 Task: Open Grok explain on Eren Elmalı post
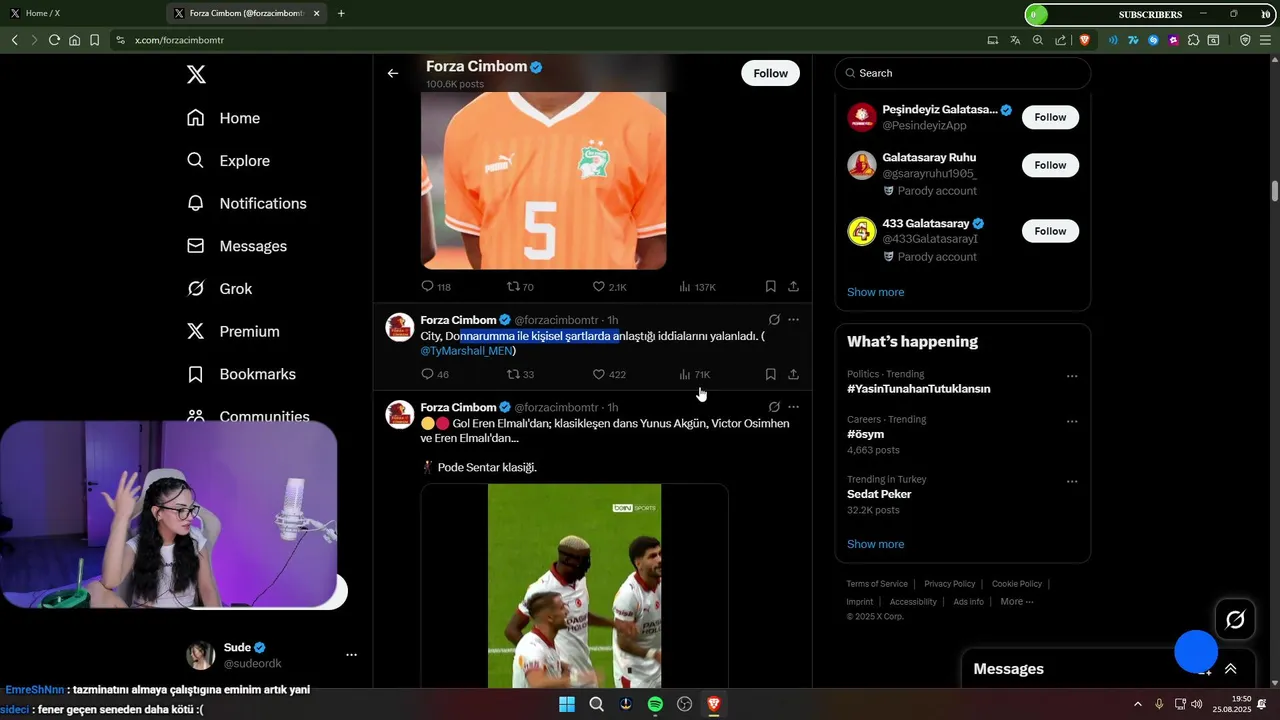coord(774,407)
